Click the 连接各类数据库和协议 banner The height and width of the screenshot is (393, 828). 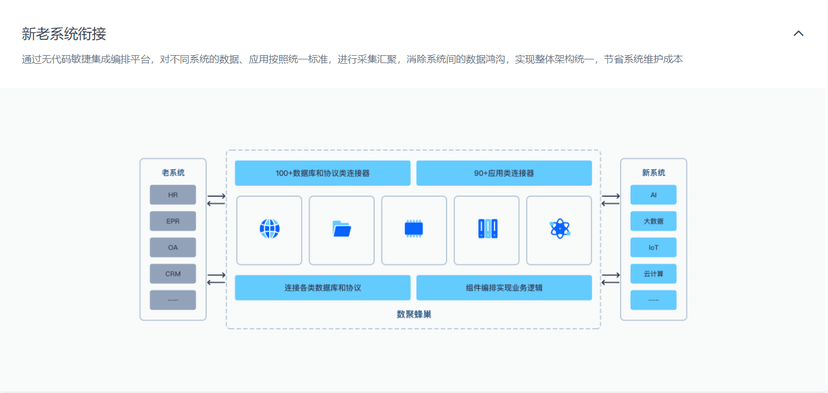tap(323, 288)
